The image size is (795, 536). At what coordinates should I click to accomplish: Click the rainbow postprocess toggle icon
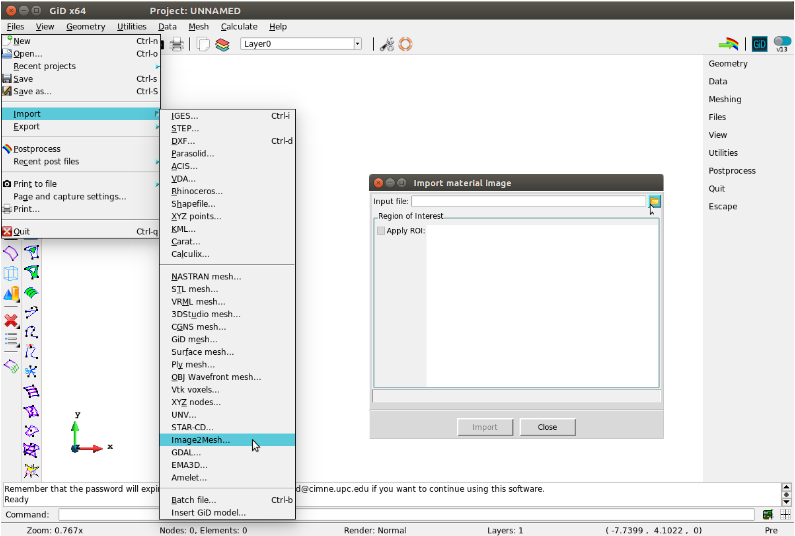[x=730, y=44]
